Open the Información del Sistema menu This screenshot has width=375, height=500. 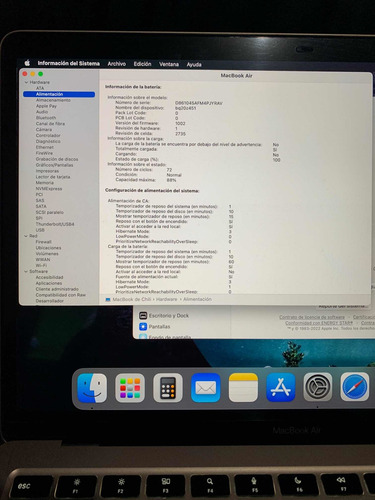tap(68, 63)
